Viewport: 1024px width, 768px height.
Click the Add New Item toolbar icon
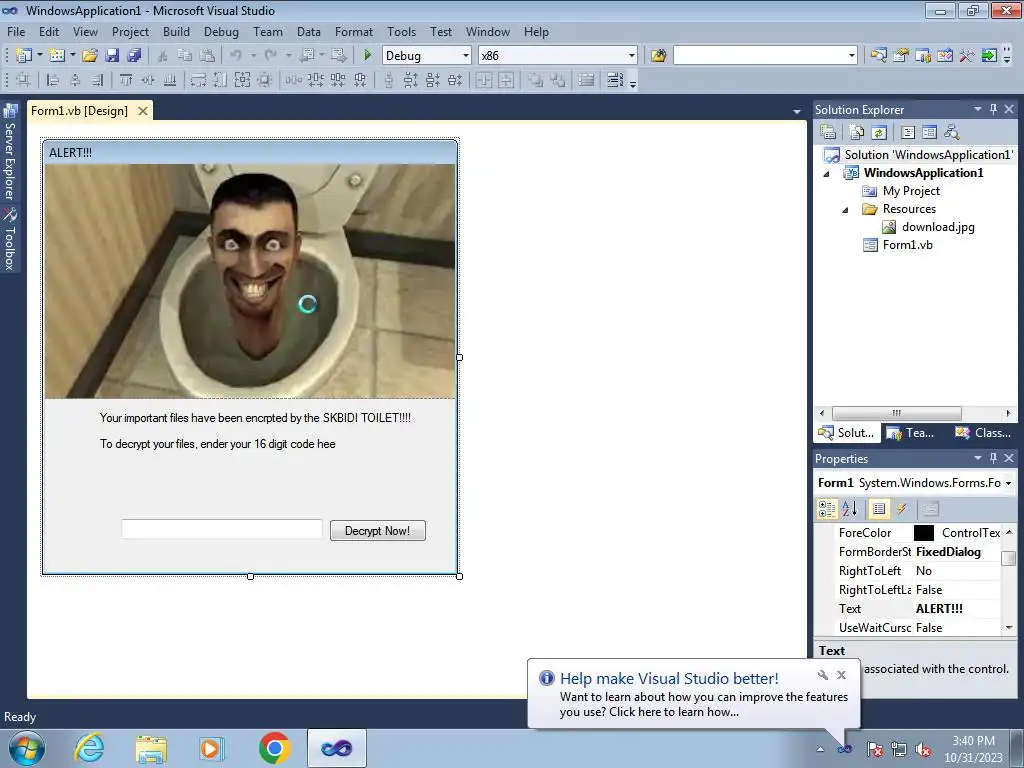click(x=57, y=56)
